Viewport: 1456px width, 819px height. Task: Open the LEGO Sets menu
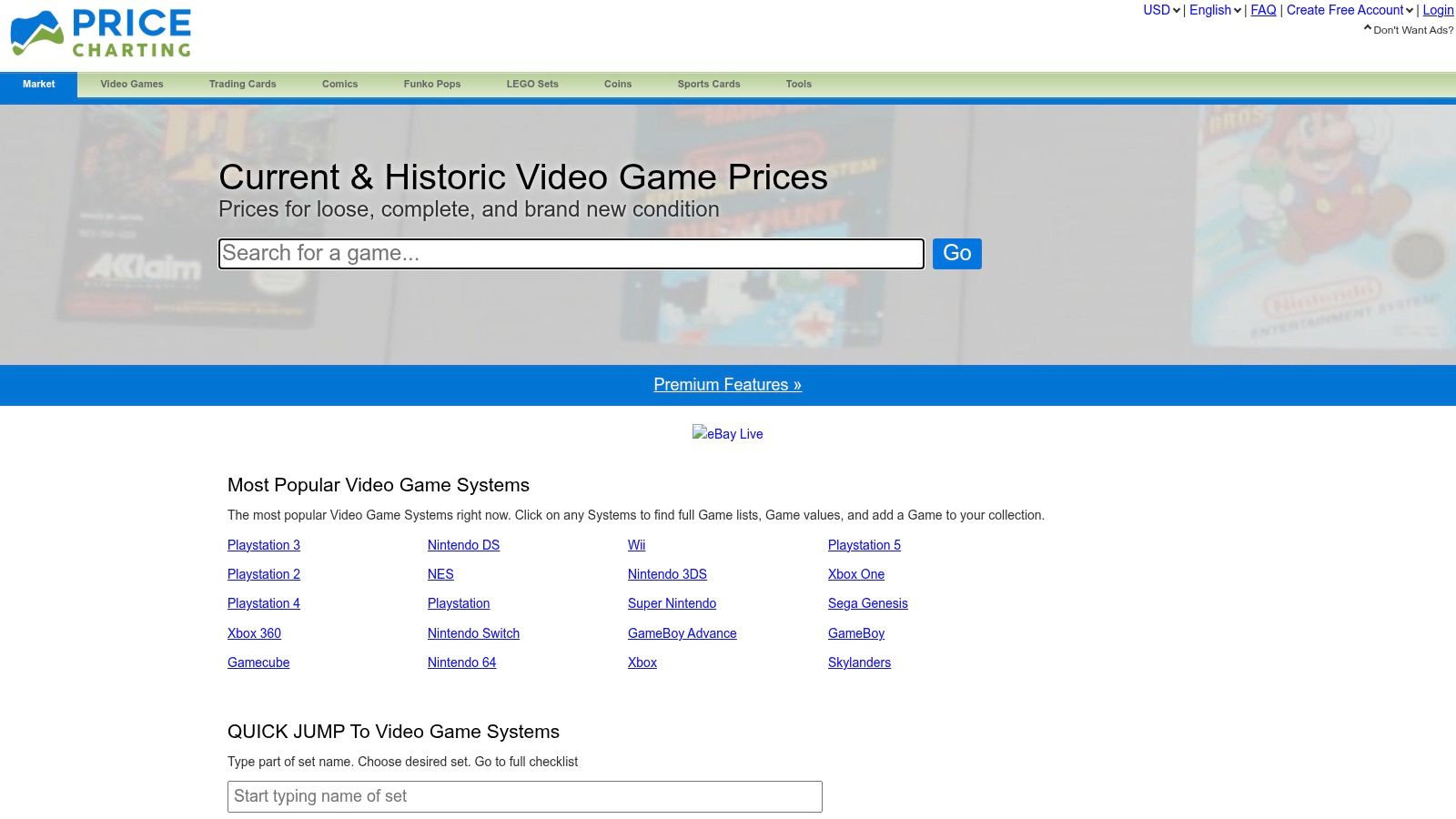(532, 84)
